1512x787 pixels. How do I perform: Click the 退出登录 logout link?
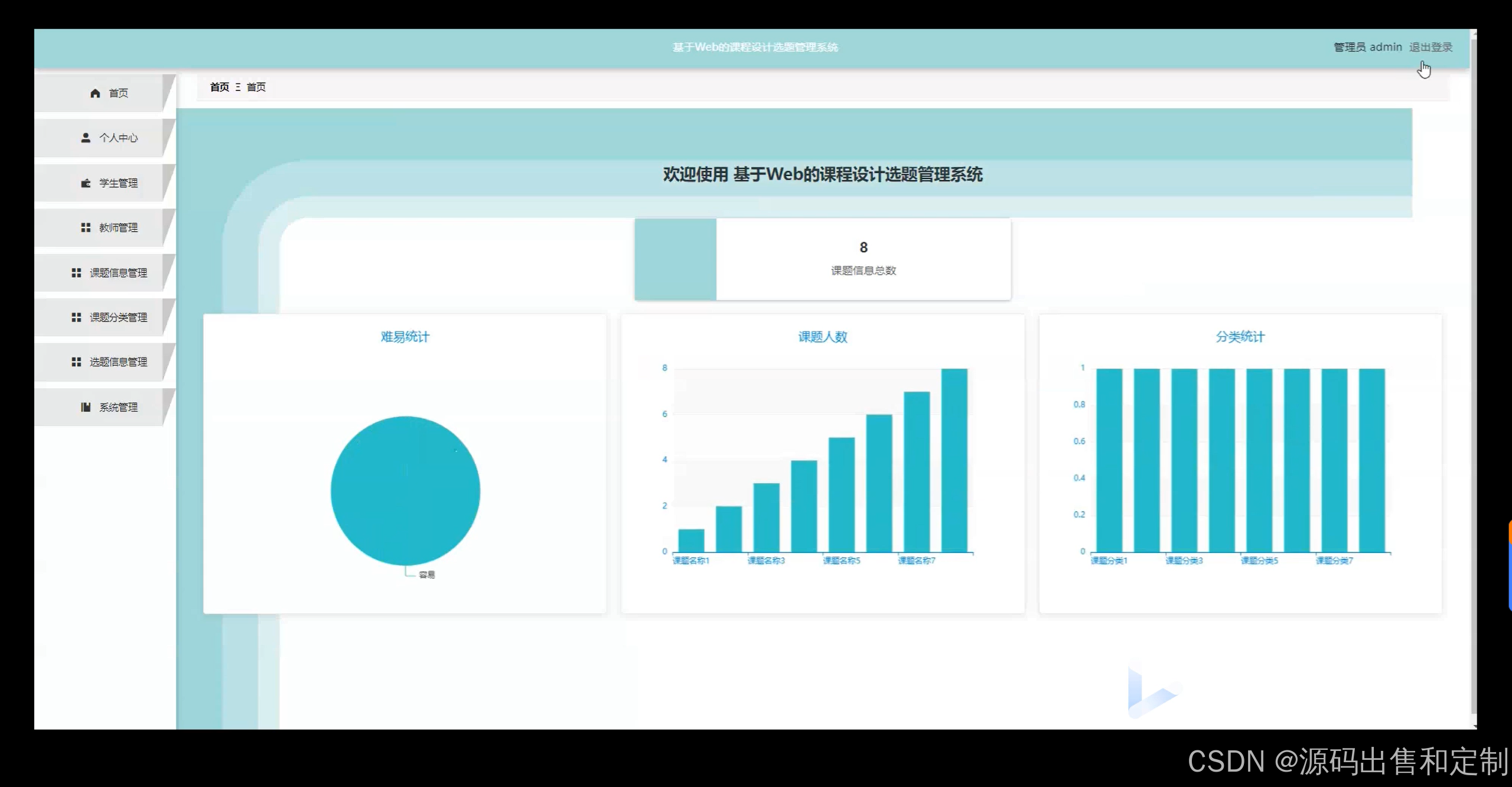(1430, 47)
